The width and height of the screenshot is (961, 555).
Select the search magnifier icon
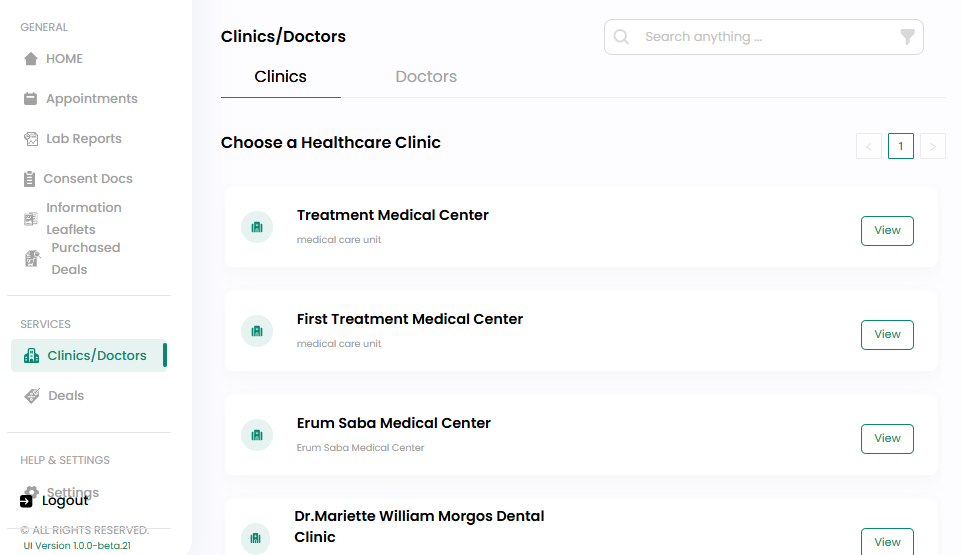(621, 37)
